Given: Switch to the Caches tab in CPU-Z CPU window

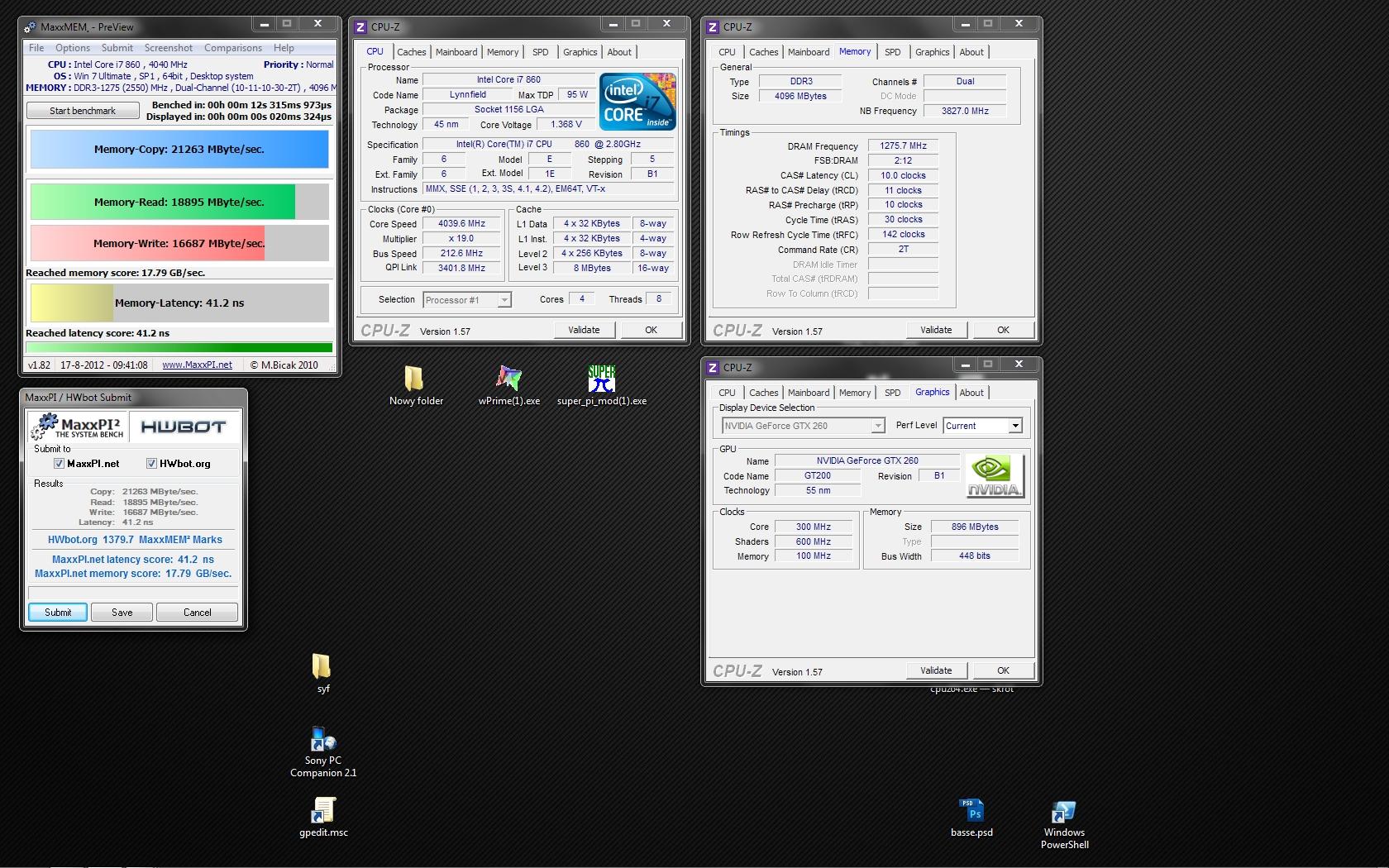Looking at the screenshot, I should click(411, 52).
